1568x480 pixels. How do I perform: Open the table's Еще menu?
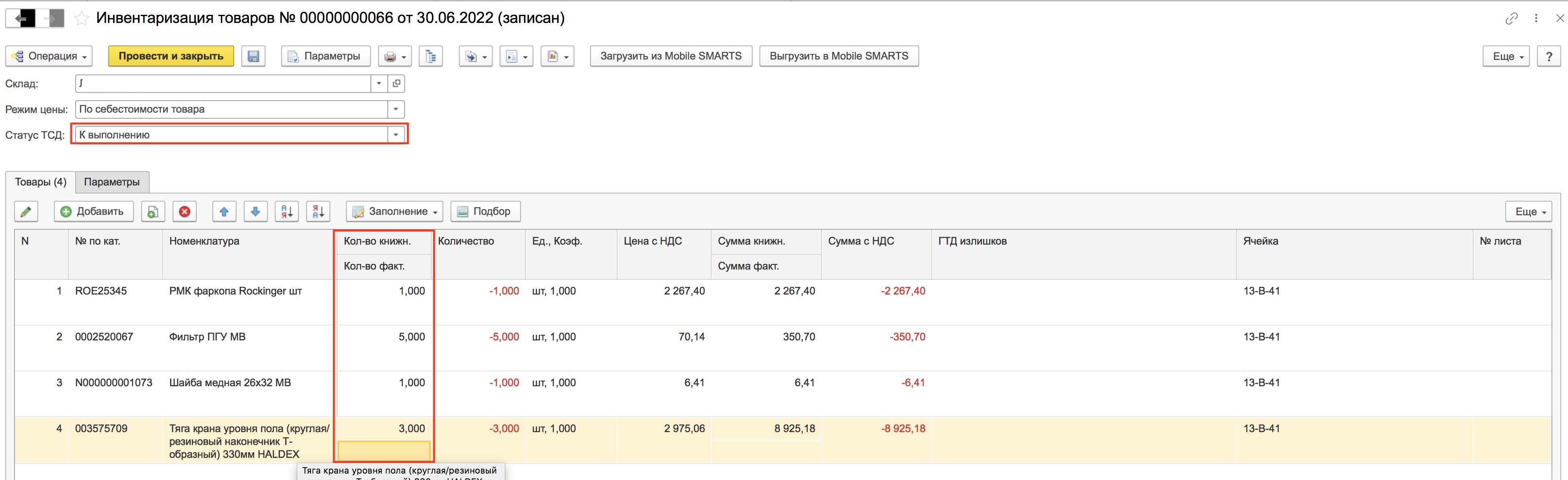tap(1529, 211)
